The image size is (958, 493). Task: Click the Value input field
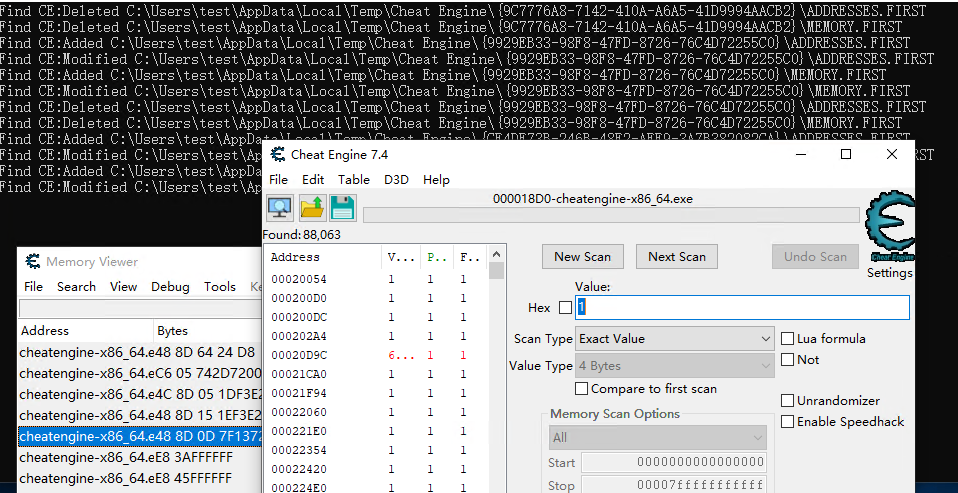click(742, 307)
